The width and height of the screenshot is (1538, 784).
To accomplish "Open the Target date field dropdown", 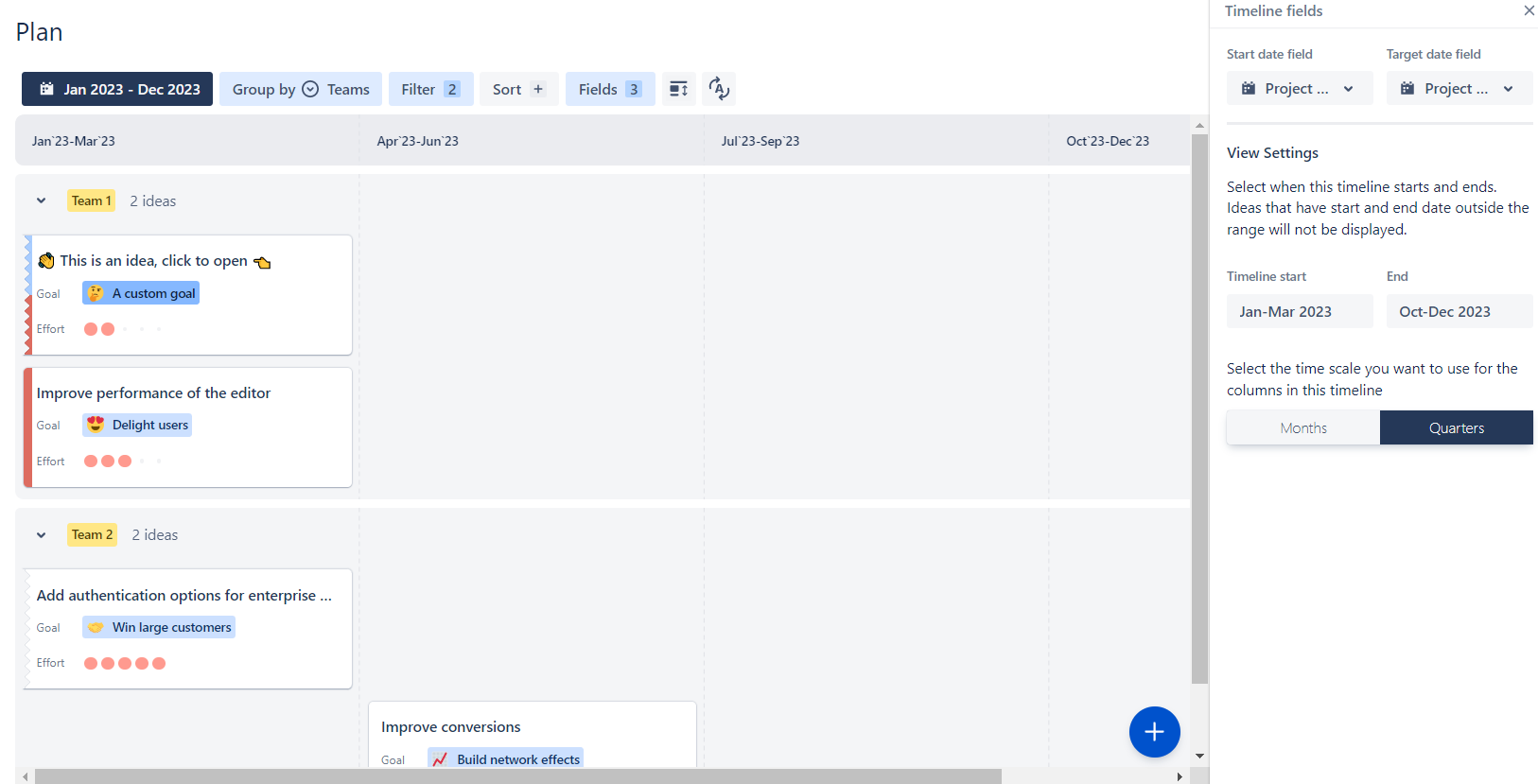I will tap(1459, 89).
